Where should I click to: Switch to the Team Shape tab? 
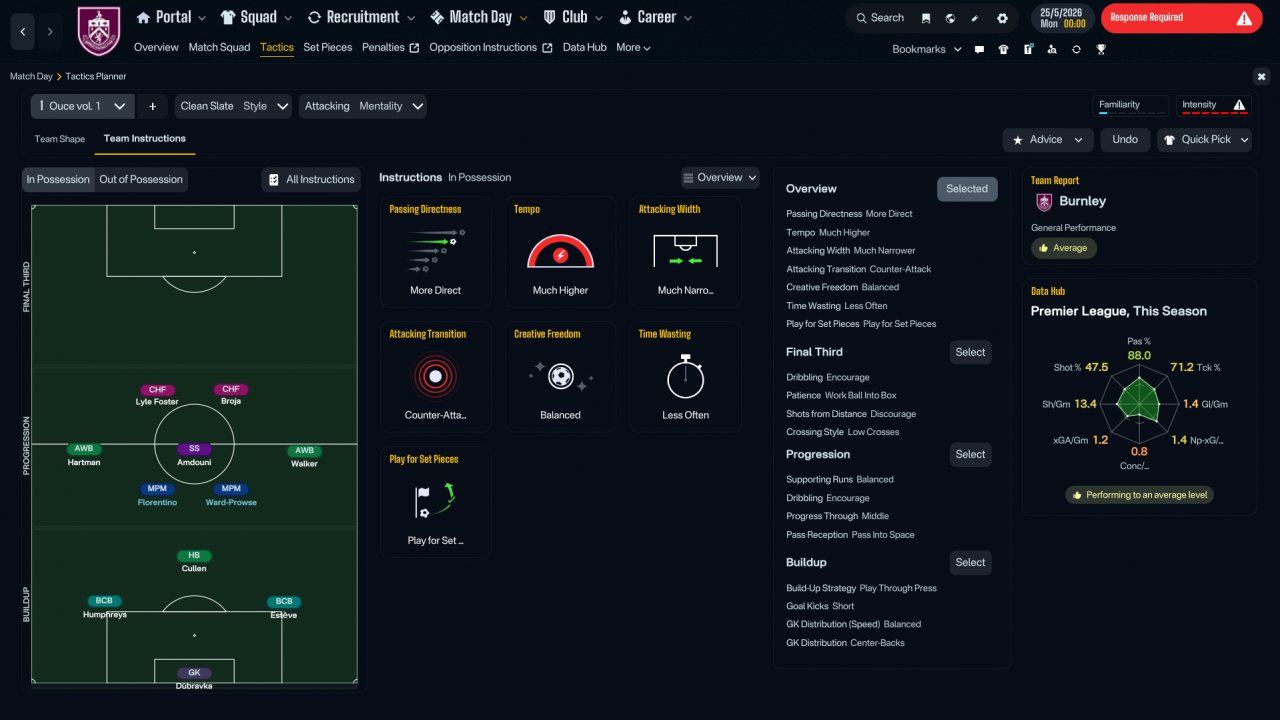tap(60, 139)
